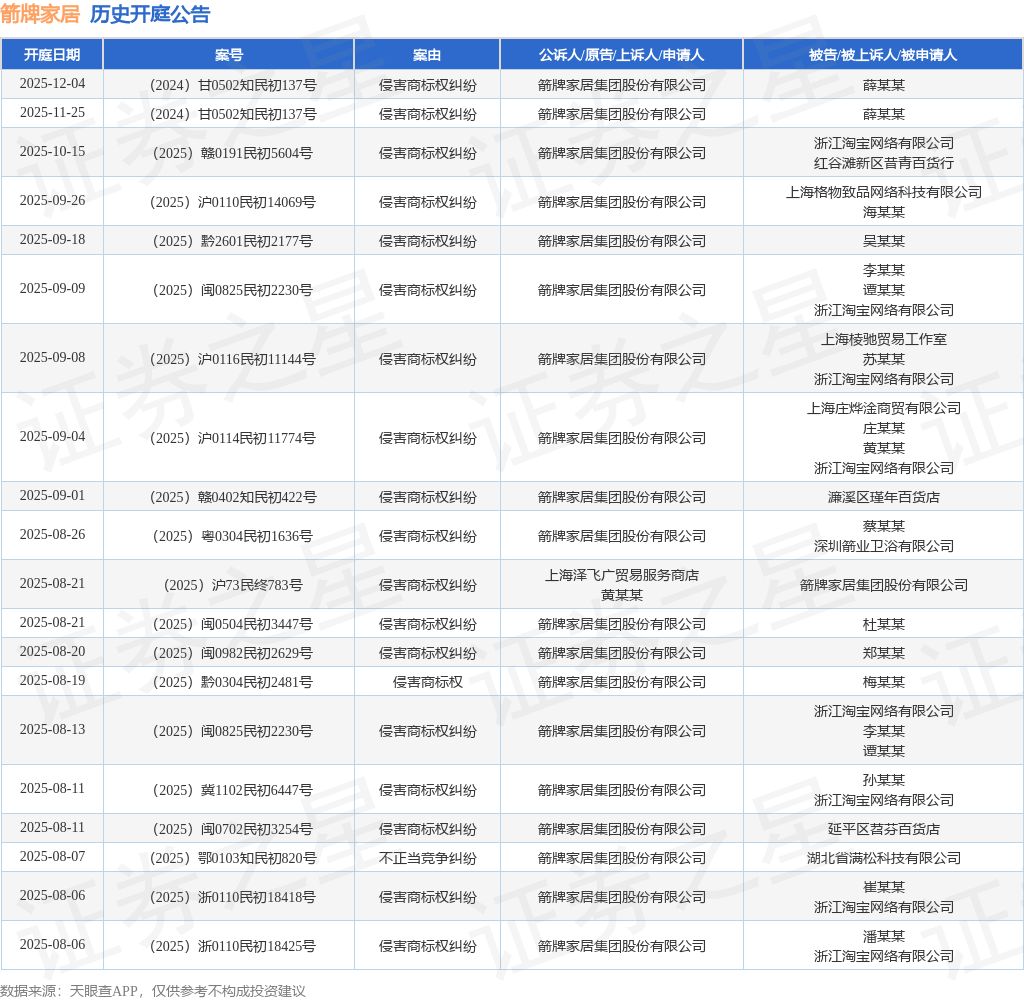This screenshot has height=1000, width=1024.
Task: Click defendant 崔某某
Action: tap(883, 888)
